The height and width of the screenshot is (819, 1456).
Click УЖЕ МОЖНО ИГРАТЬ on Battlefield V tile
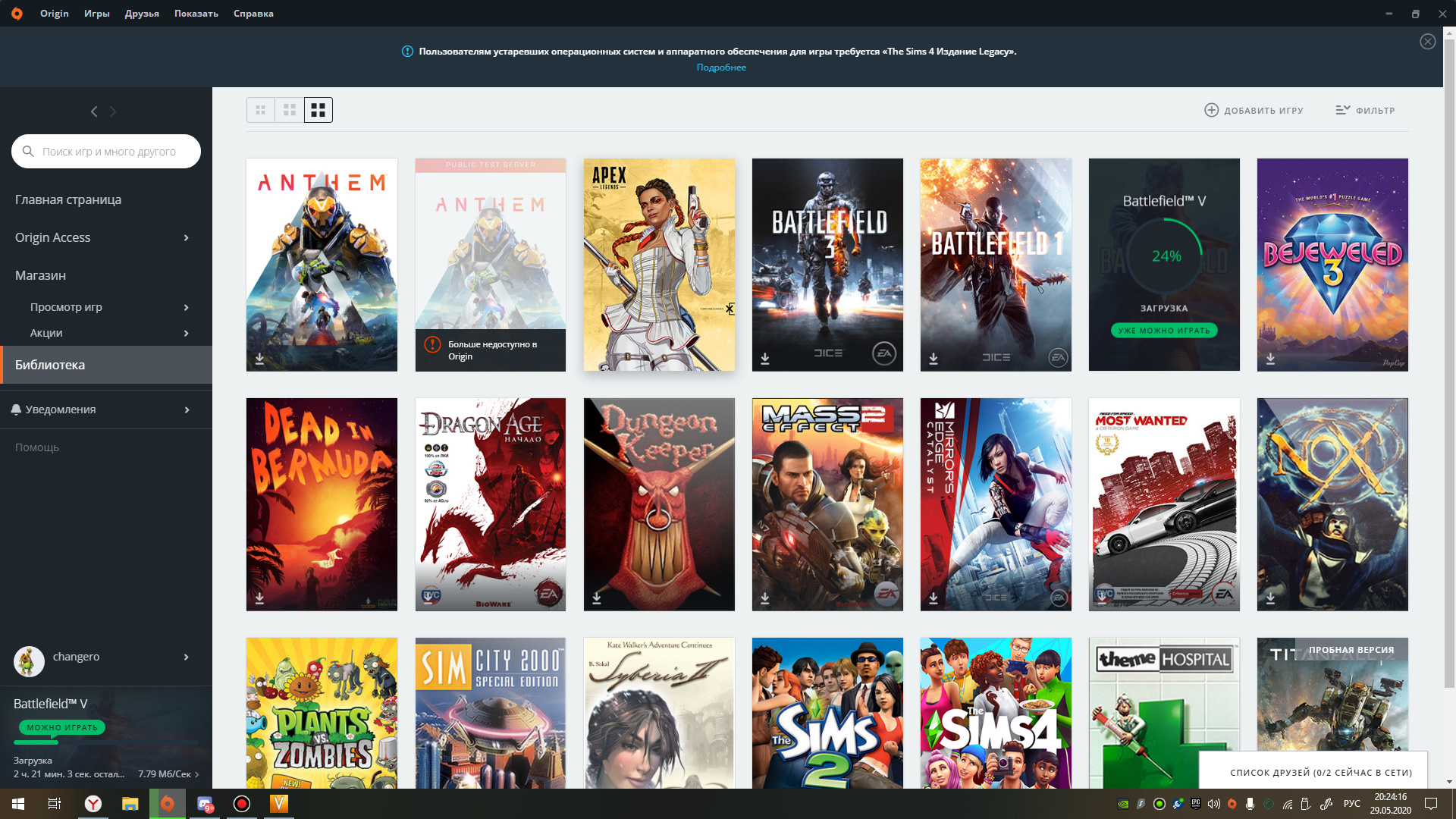click(1164, 331)
